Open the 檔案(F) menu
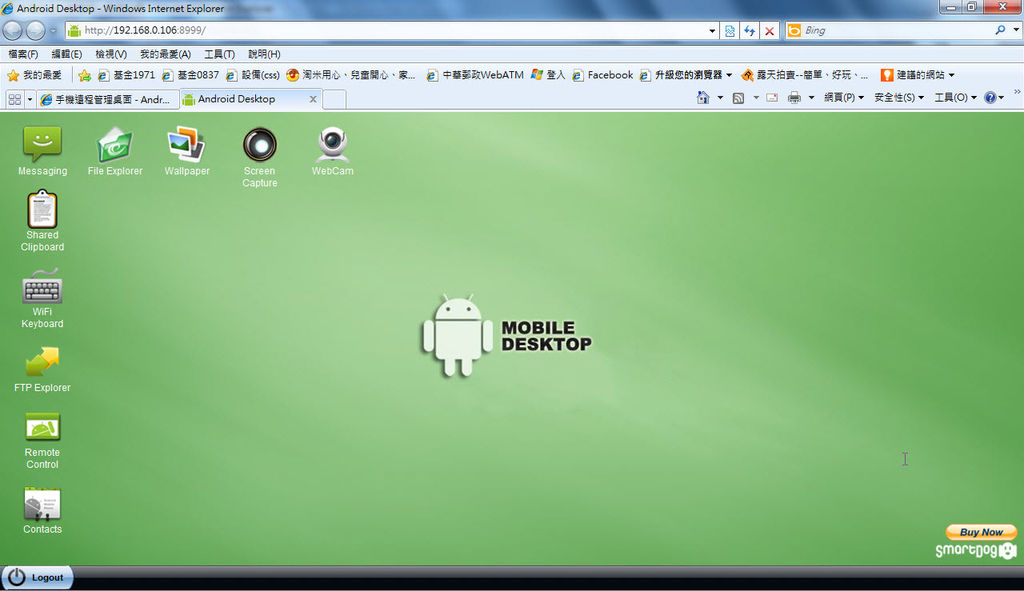The height and width of the screenshot is (591, 1024). (23, 54)
